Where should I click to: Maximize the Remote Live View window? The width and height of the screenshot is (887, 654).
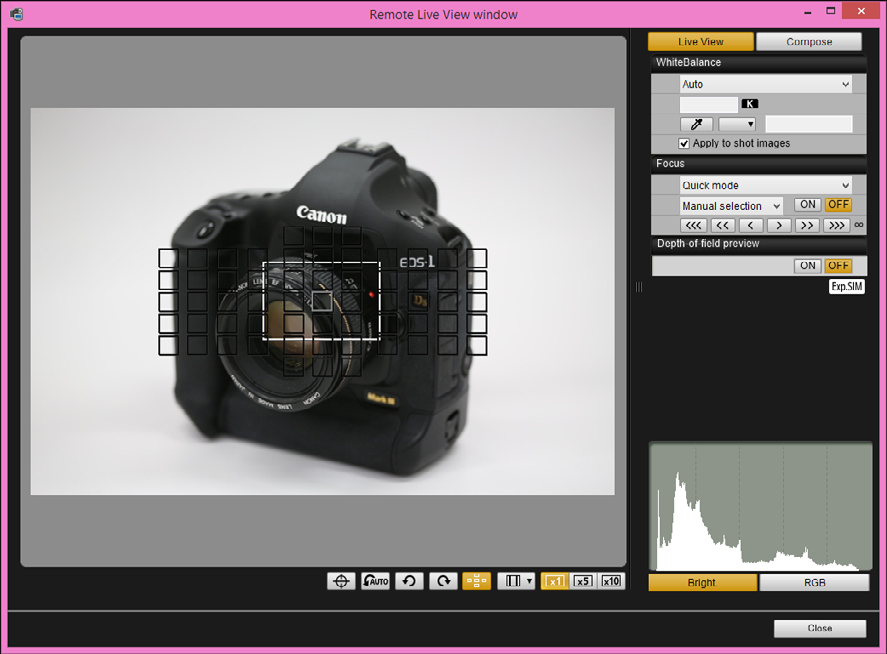click(830, 11)
